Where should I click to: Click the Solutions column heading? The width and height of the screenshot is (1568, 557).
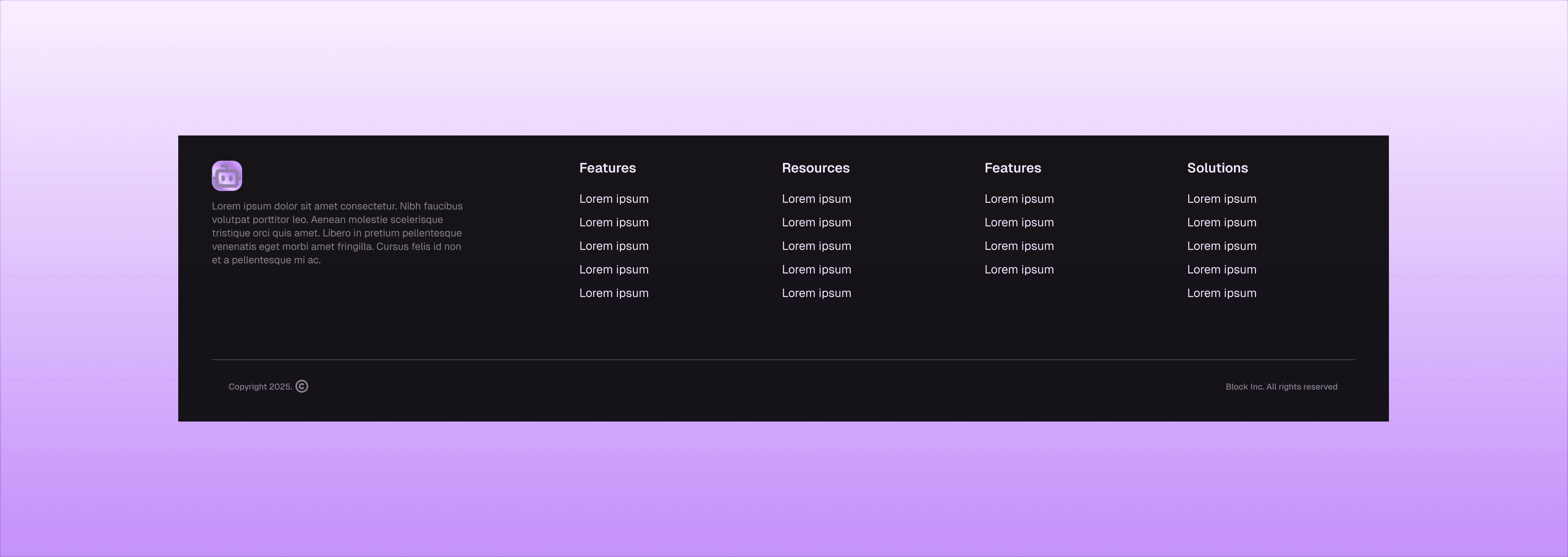1217,168
